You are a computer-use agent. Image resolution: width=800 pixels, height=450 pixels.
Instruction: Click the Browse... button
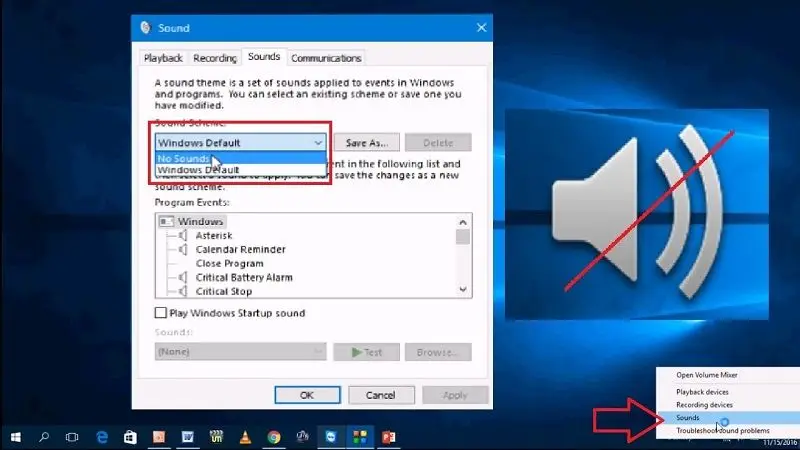point(438,352)
